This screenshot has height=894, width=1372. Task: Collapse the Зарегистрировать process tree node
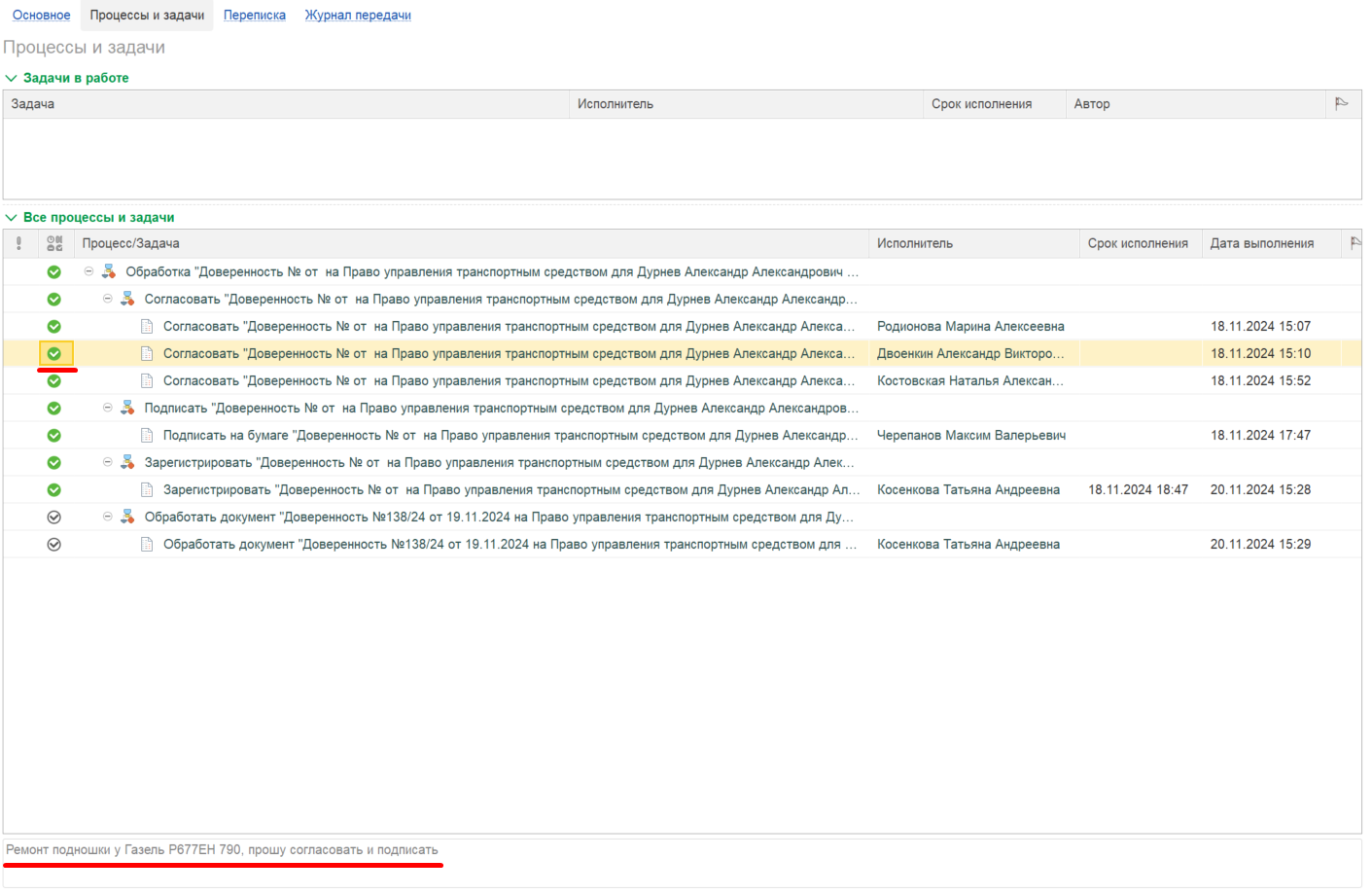click(x=107, y=462)
